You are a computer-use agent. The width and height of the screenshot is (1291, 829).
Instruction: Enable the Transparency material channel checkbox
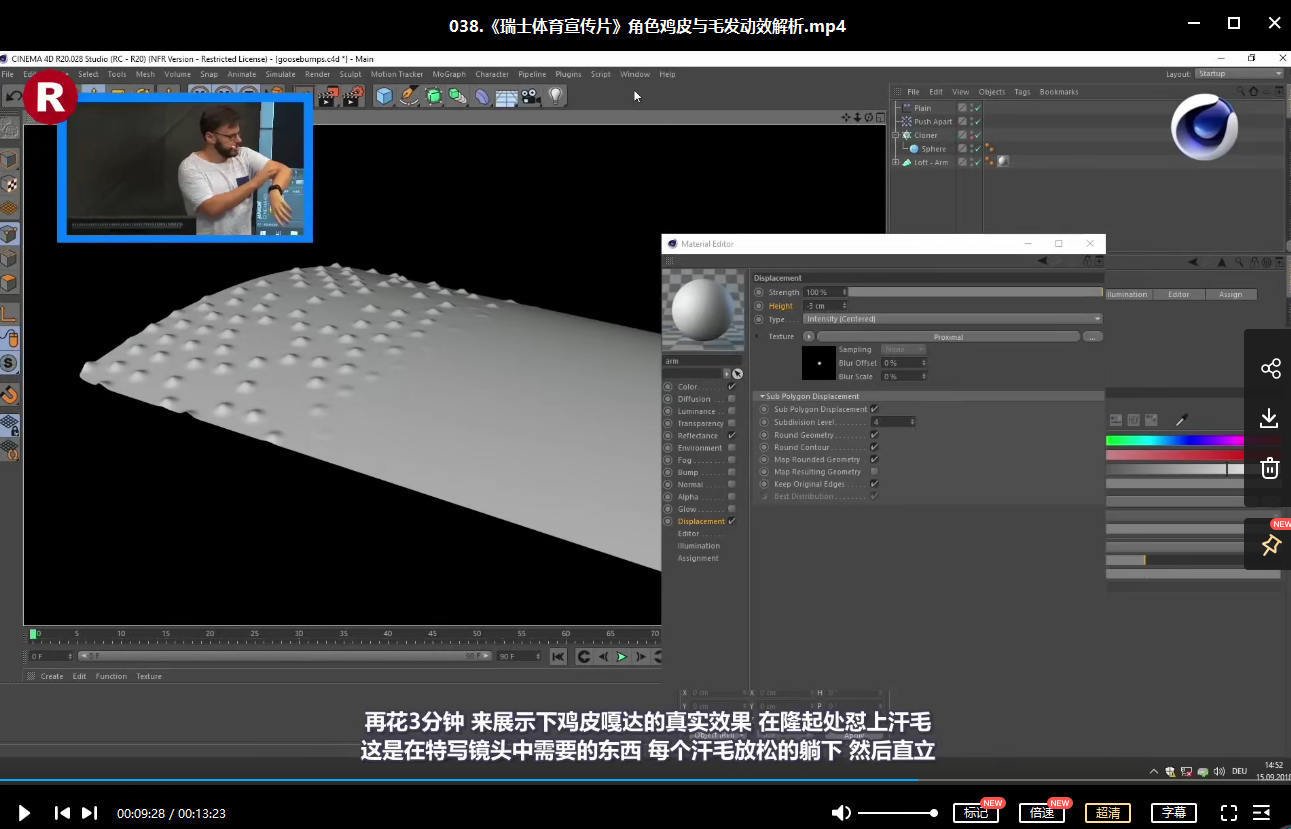pos(731,423)
